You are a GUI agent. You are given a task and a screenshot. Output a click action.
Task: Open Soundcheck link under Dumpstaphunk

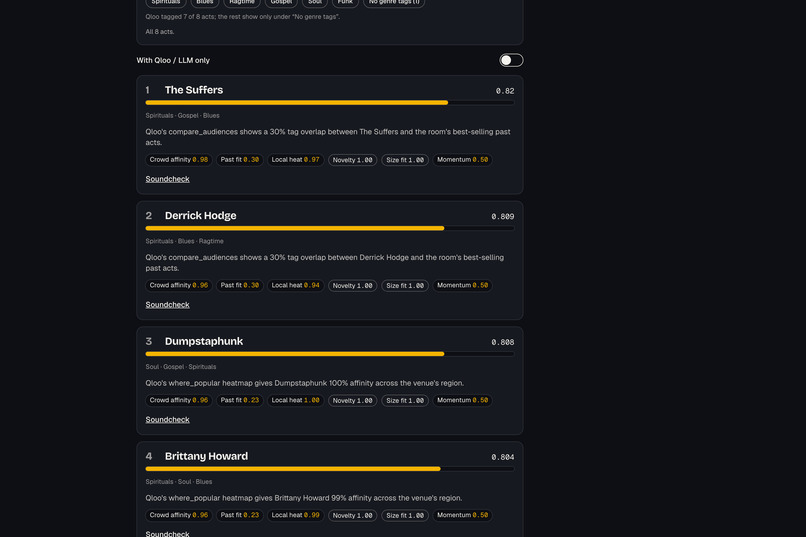pyautogui.click(x=168, y=419)
